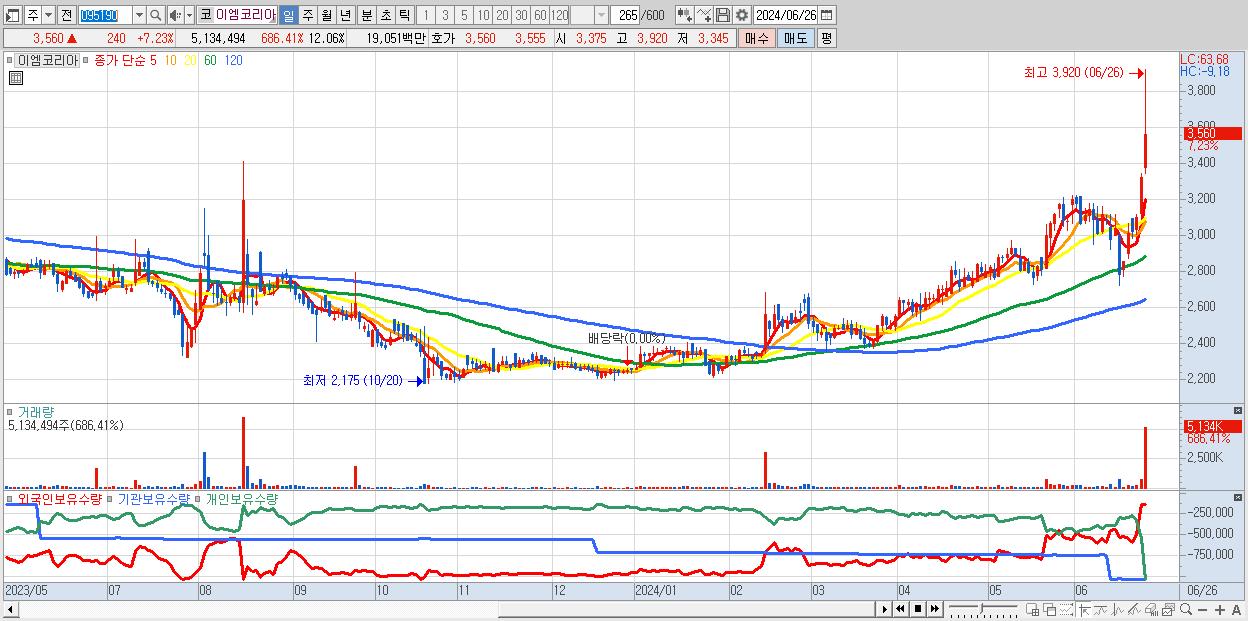
Task: Click the chart window icon beside magnifier at bottom
Action: point(1169,609)
